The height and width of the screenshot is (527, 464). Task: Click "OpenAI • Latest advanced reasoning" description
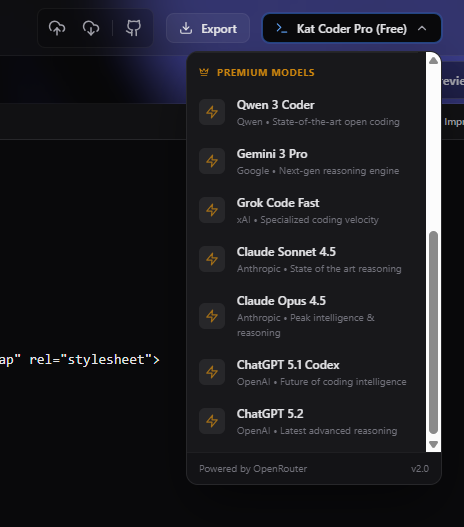point(317,431)
